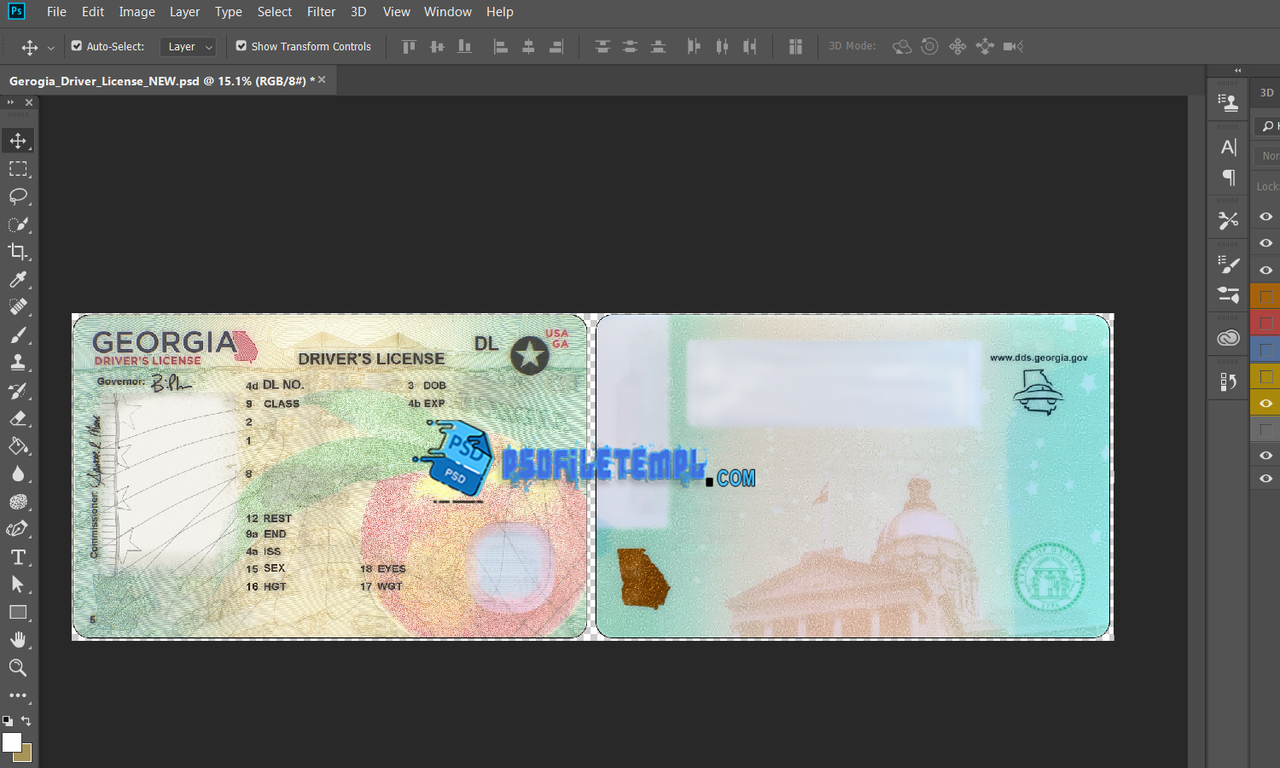Select the Horizontal Type tool

[x=18, y=557]
